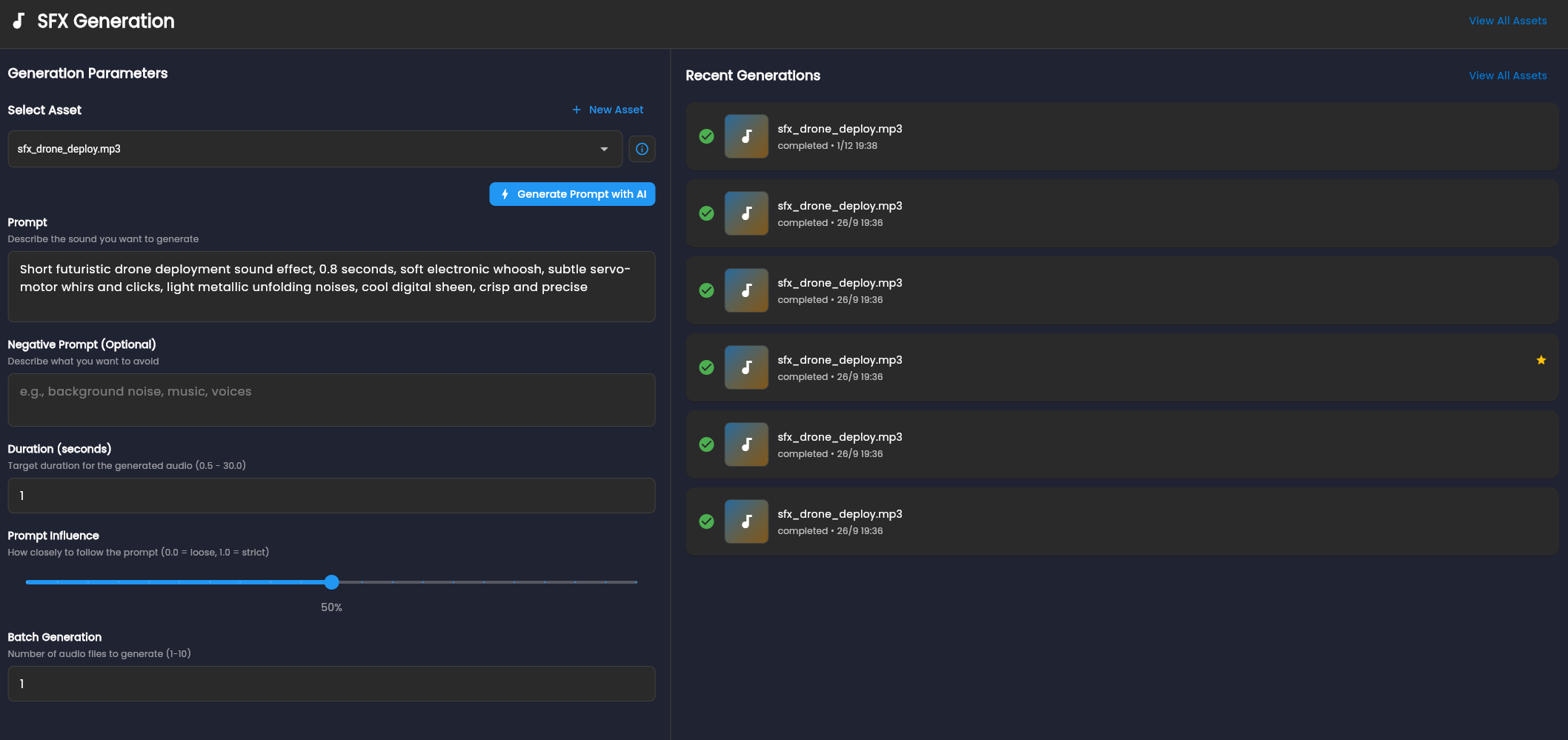Click the plus icon next to New Asset
The image size is (1568, 740).
pos(577,110)
